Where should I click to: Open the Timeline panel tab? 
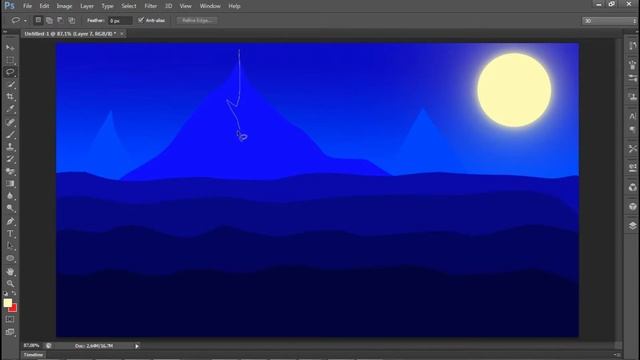[33, 355]
